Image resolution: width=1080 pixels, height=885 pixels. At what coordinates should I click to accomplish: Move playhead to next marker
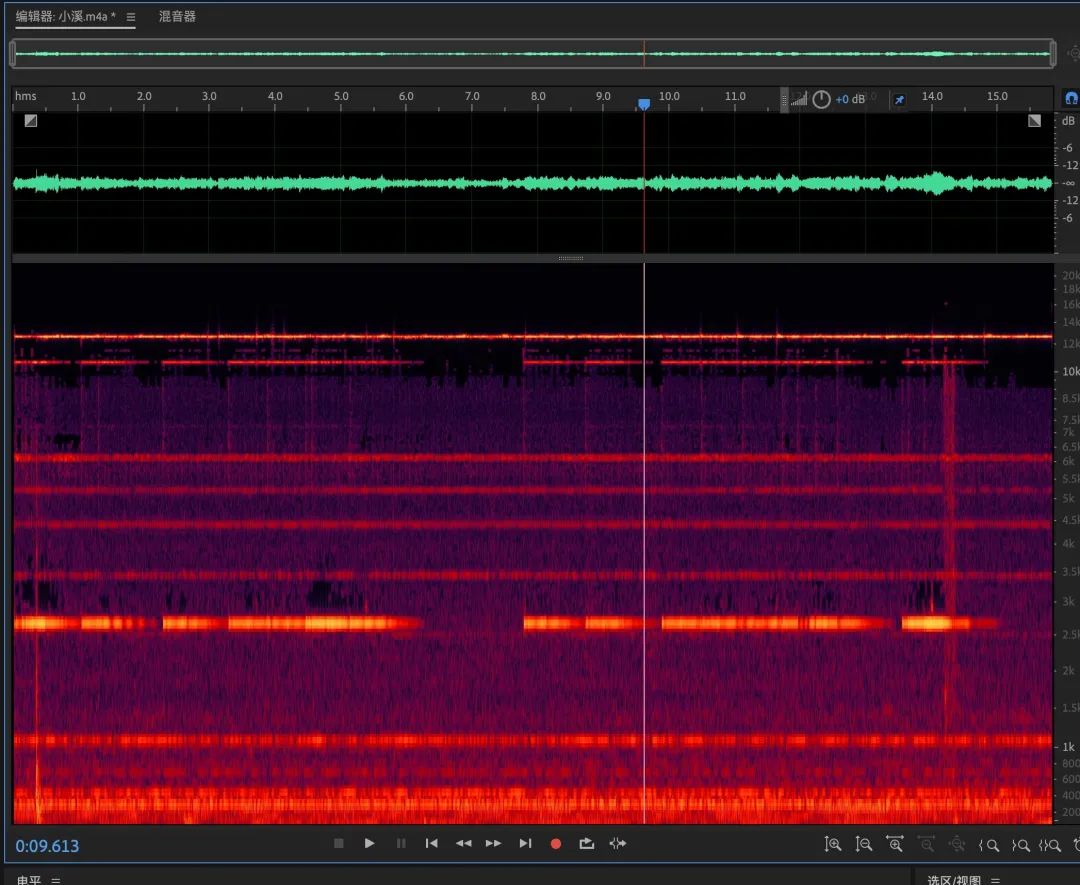(525, 843)
